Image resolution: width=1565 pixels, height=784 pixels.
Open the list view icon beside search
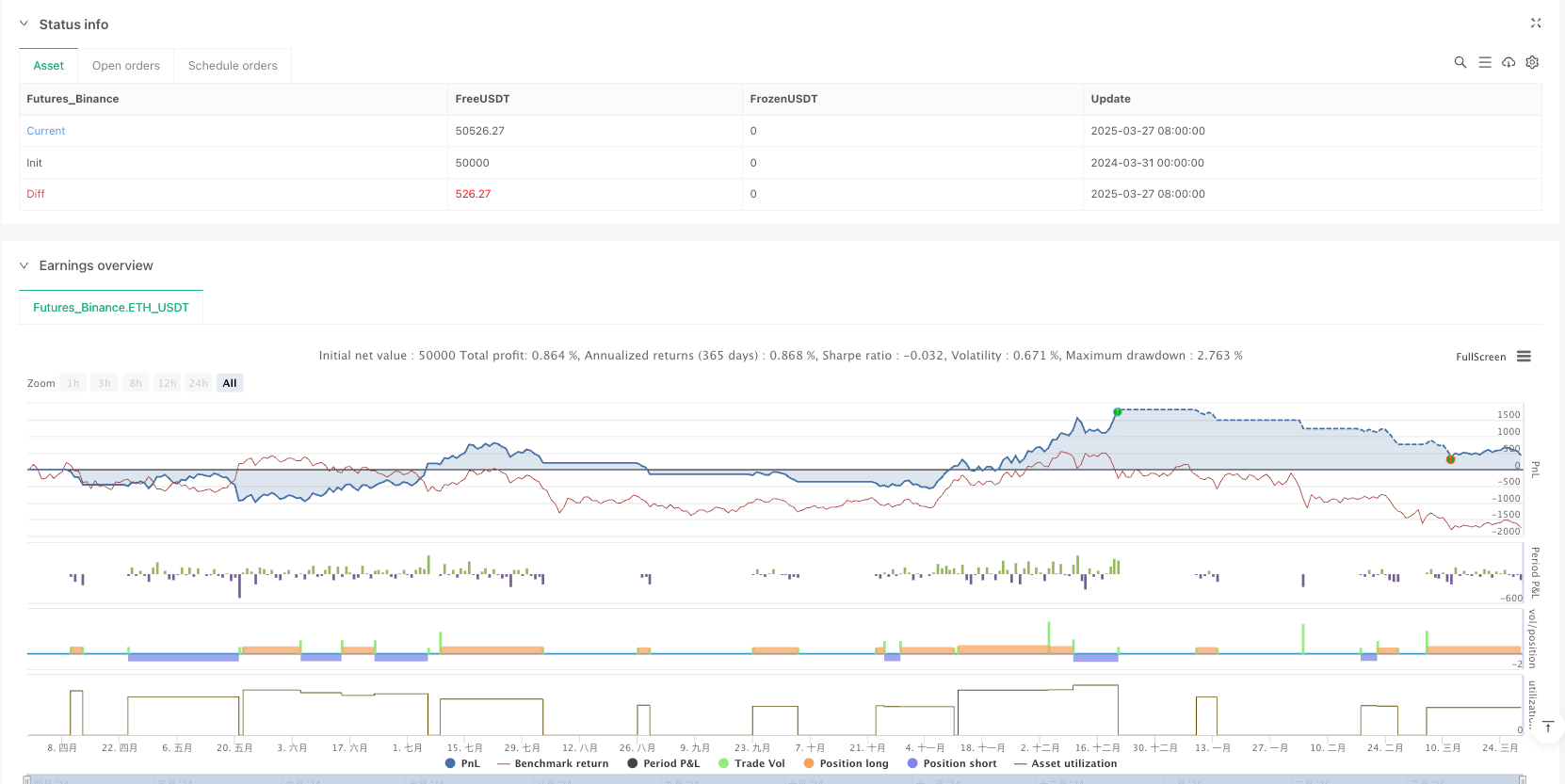click(x=1484, y=62)
